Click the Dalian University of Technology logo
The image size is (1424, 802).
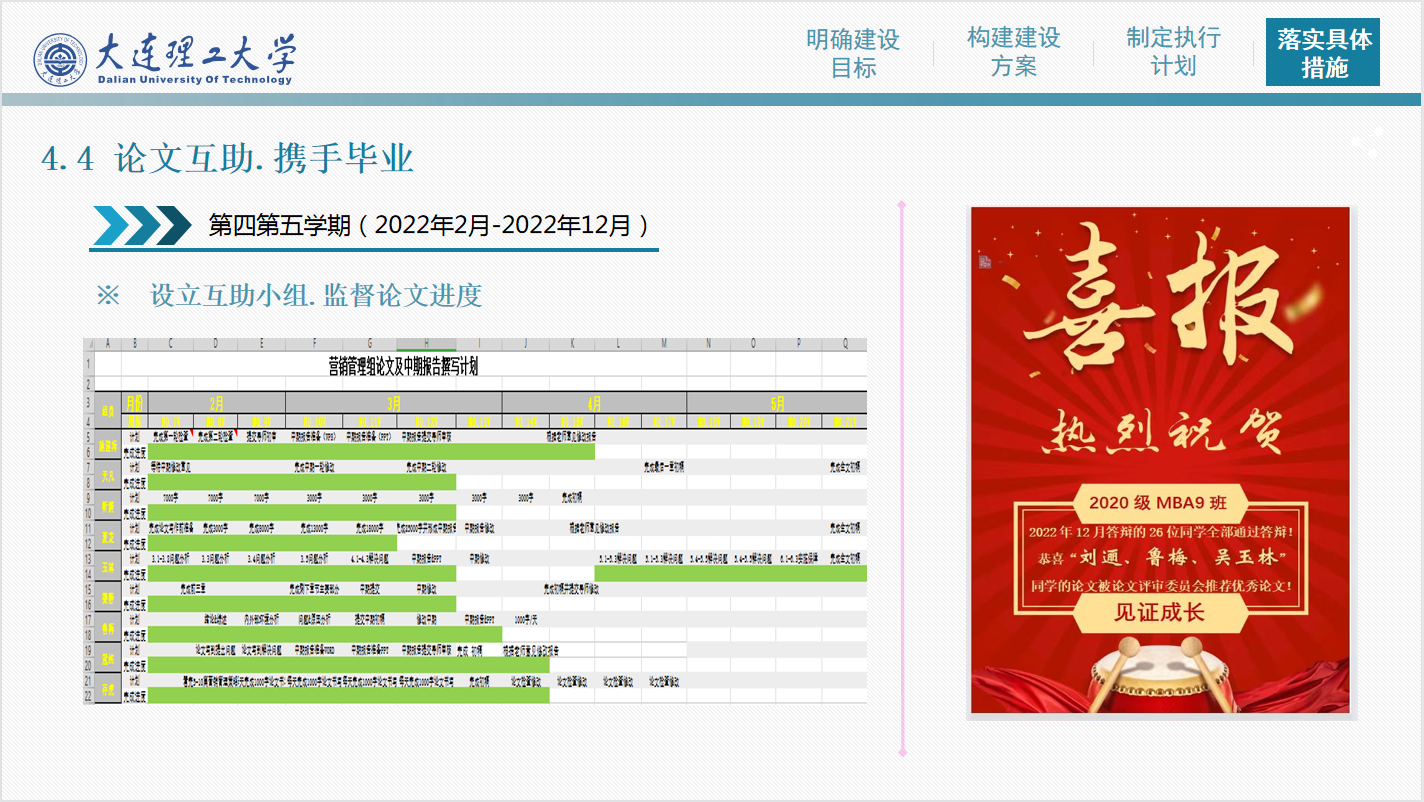165,59
